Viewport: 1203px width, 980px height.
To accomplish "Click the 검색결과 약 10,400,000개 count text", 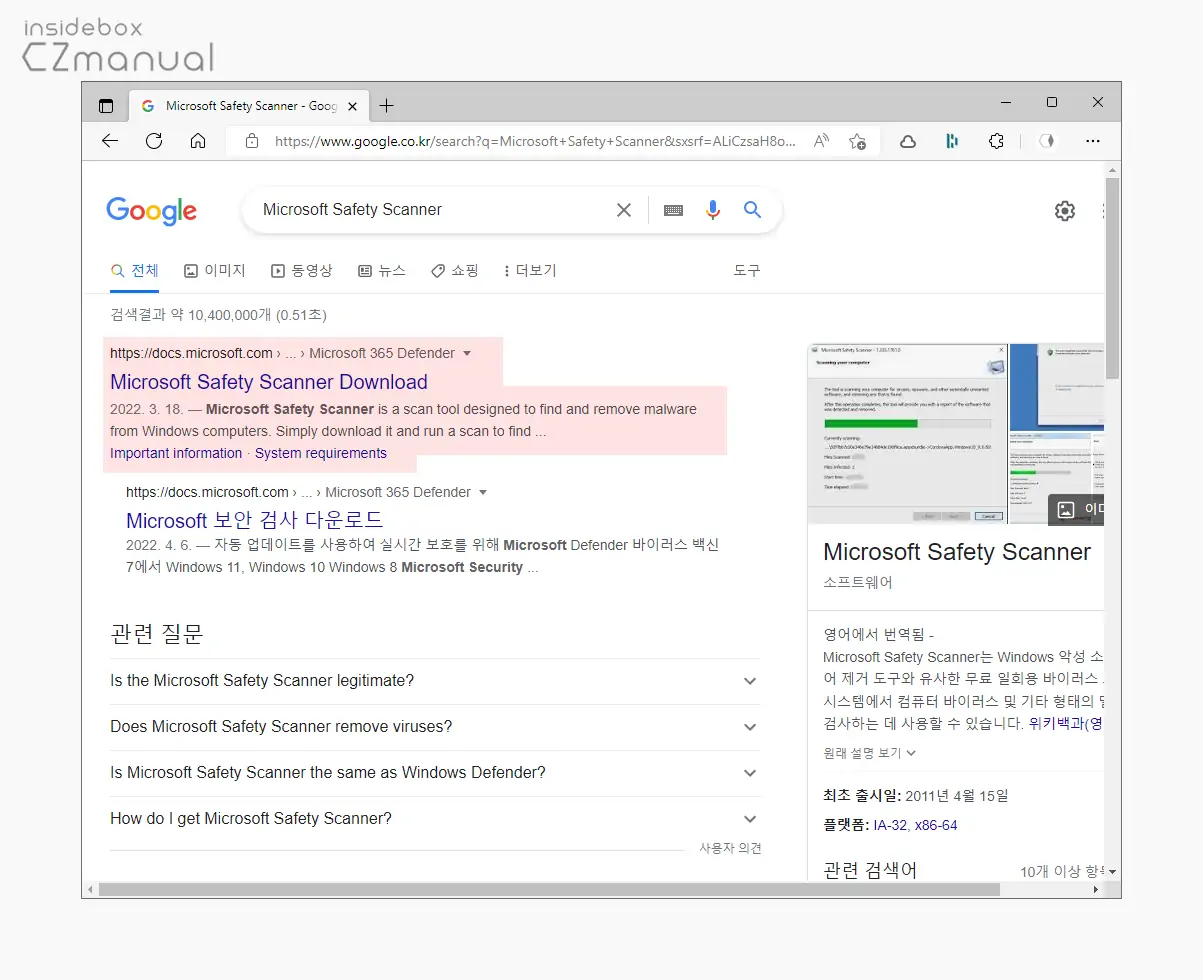I will [x=218, y=315].
